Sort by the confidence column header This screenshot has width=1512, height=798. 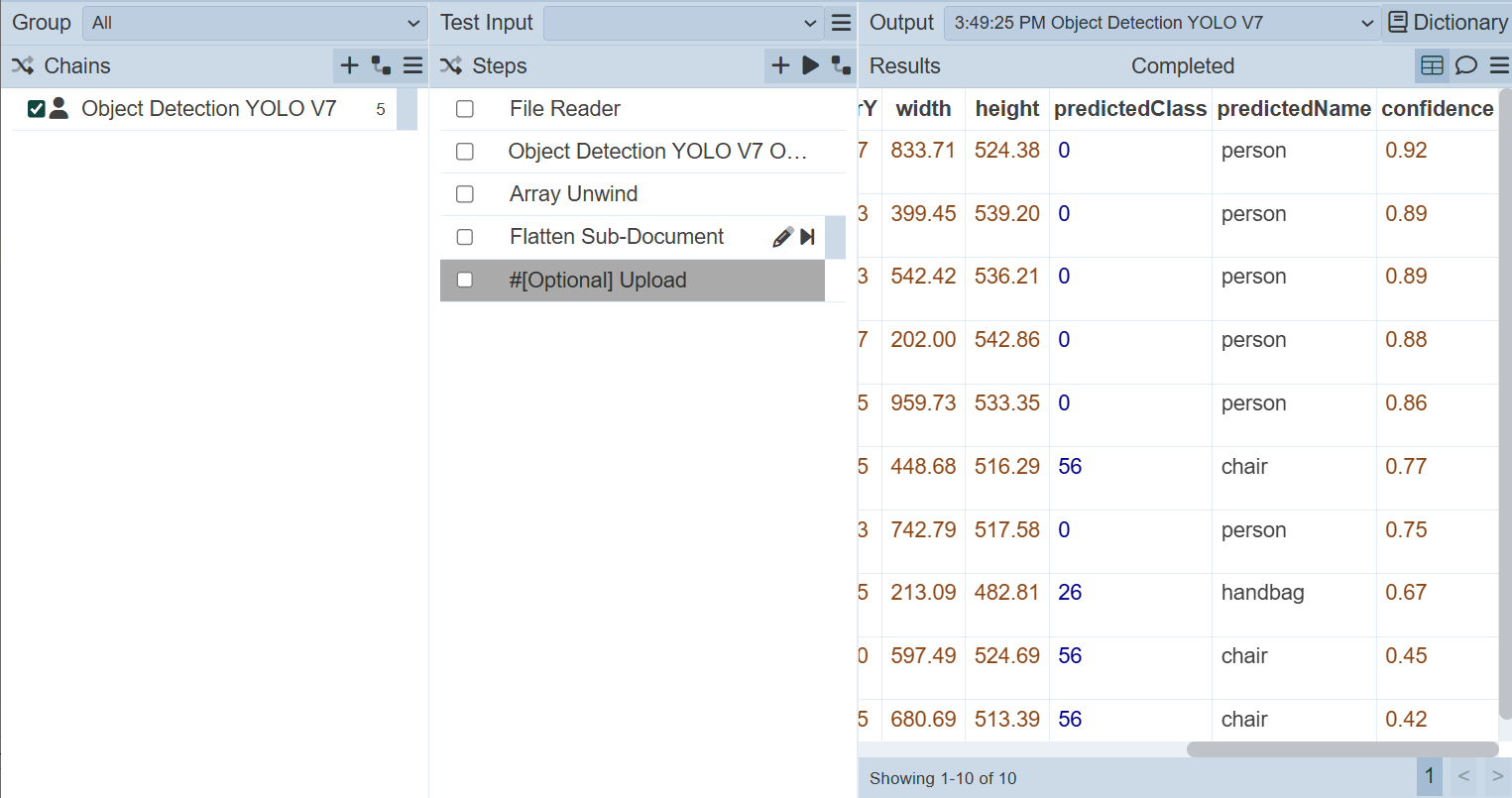coord(1437,109)
